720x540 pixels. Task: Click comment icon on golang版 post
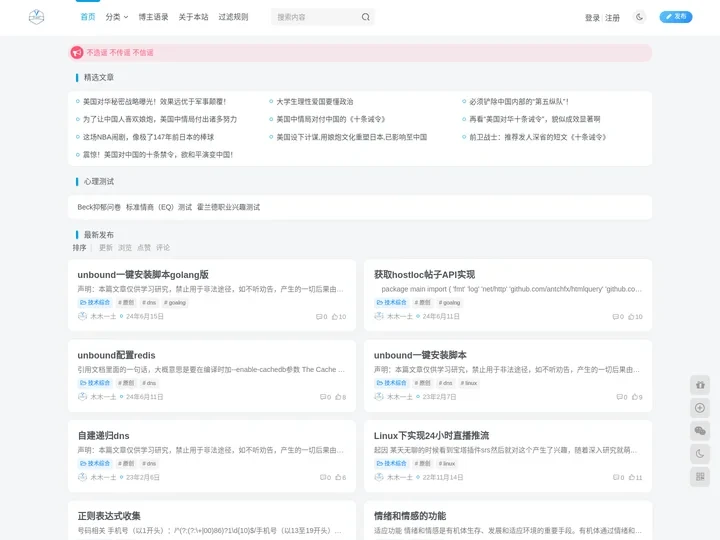point(319,317)
